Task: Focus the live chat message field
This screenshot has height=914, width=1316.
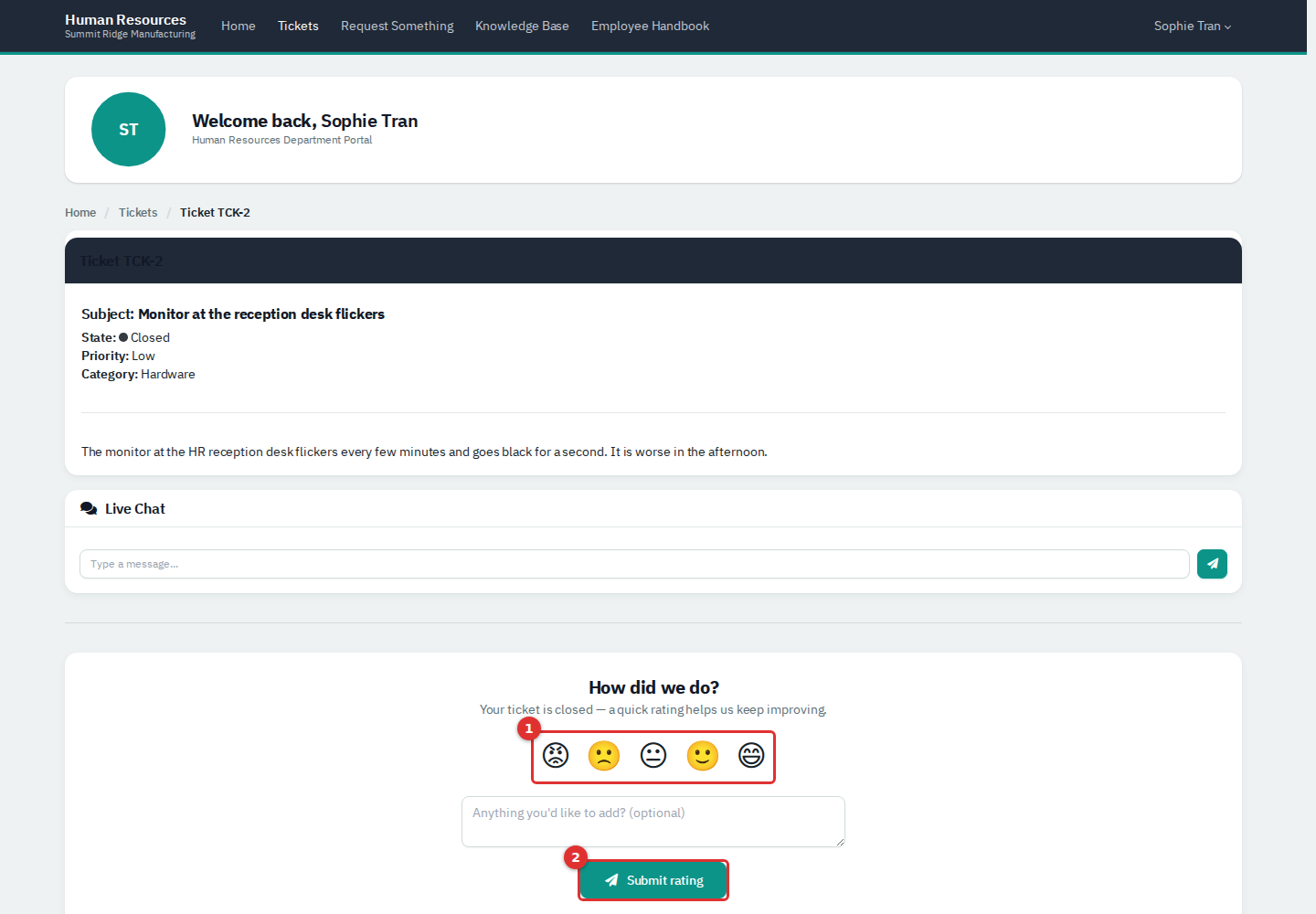Action: click(634, 564)
